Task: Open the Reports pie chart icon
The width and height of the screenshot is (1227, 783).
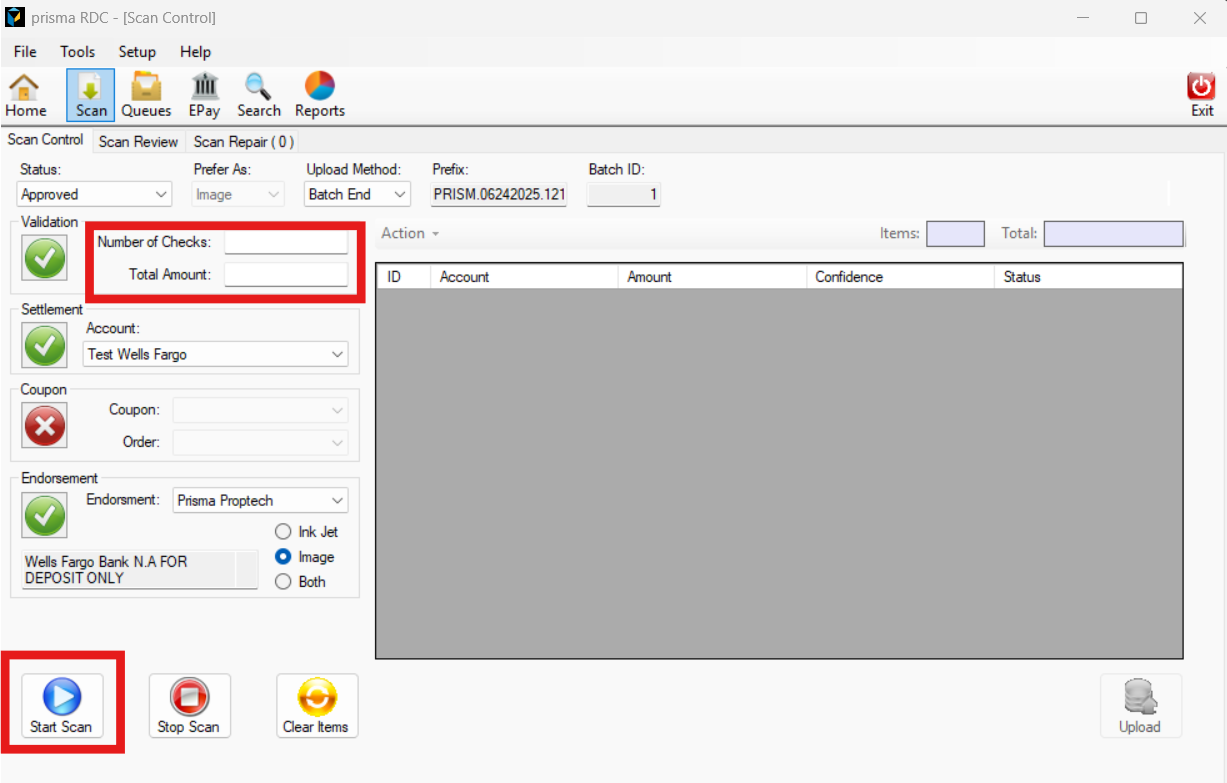Action: click(x=320, y=95)
